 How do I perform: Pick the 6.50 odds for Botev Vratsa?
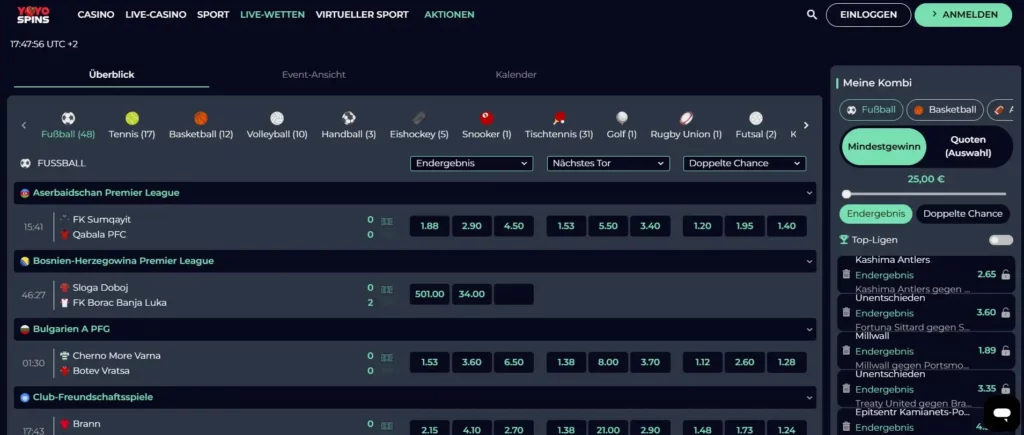point(513,362)
